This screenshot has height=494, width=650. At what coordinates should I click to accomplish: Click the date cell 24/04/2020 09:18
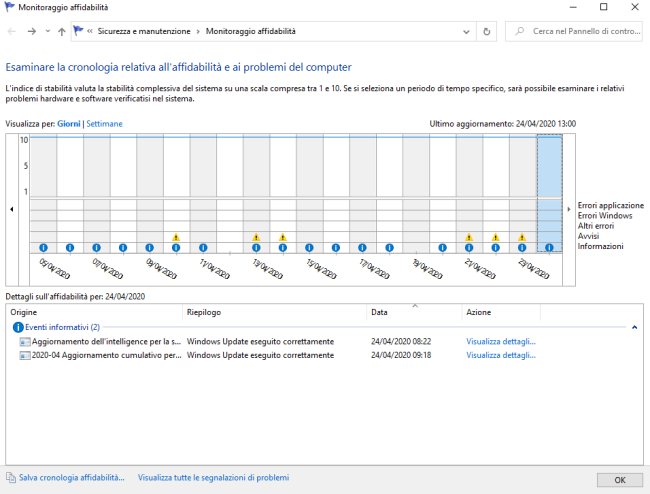[401, 355]
